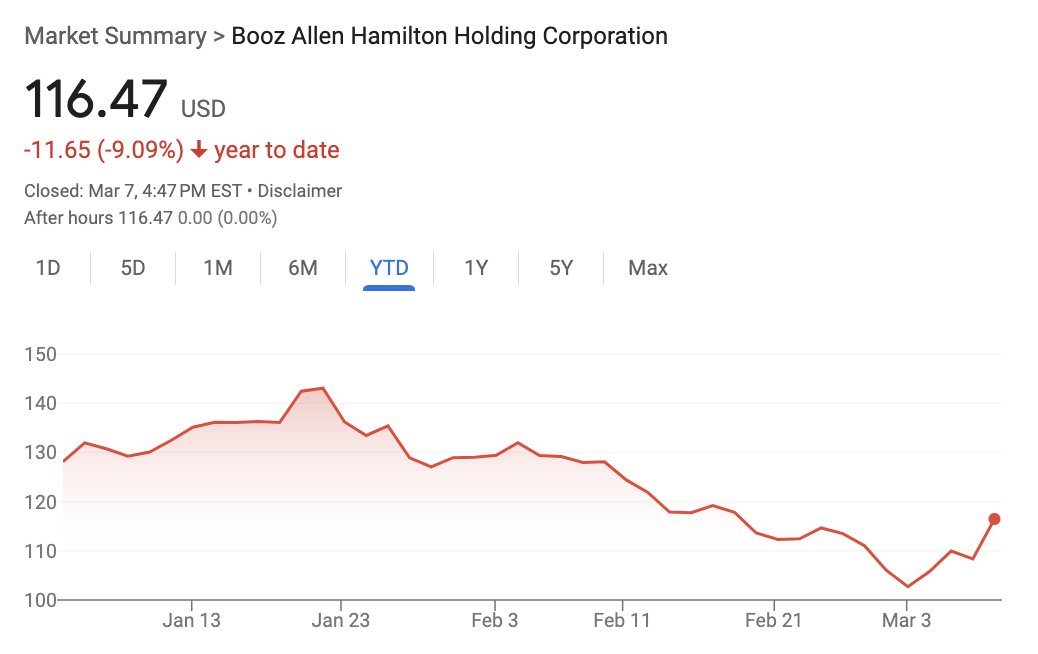This screenshot has height=654, width=1038.
Task: Click the Jan 13 date axis label
Action: (x=191, y=621)
